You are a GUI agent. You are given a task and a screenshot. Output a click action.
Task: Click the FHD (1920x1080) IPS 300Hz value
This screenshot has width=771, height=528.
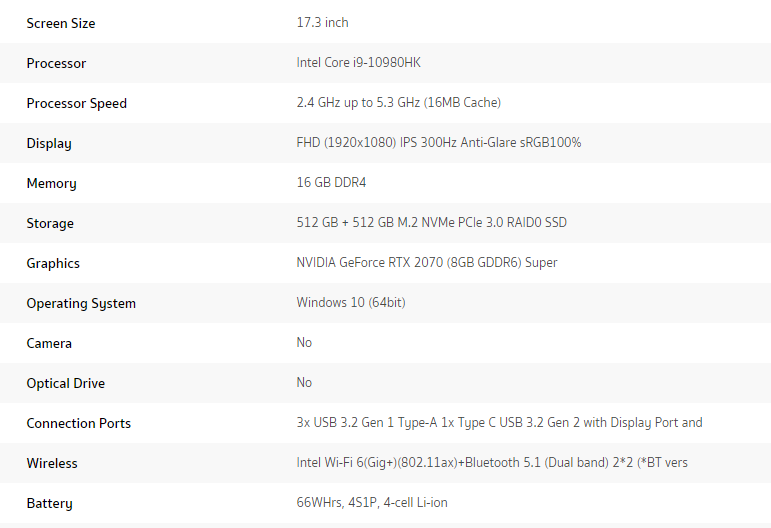tap(439, 143)
